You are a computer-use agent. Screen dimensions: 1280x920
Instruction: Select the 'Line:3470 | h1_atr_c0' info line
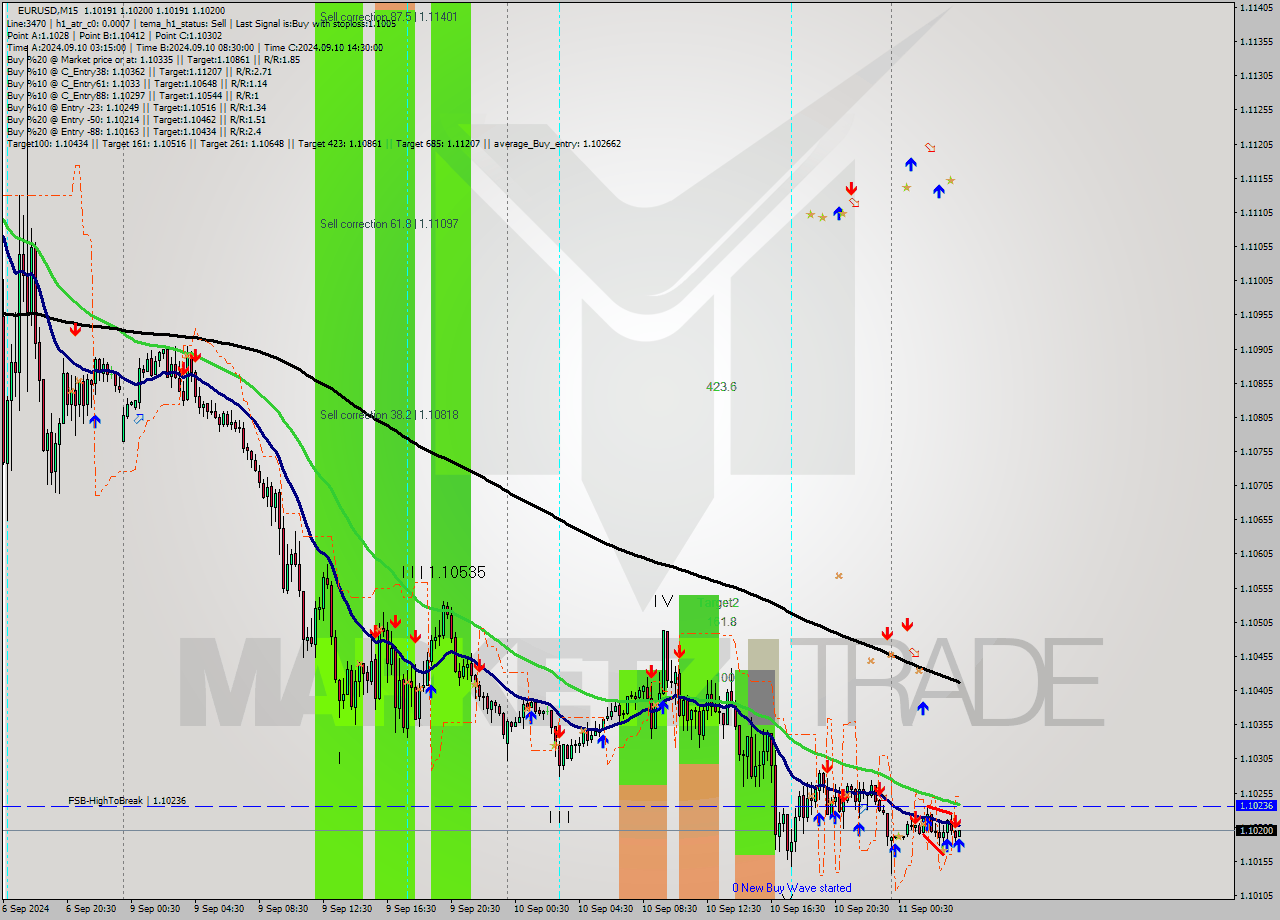coord(200,23)
